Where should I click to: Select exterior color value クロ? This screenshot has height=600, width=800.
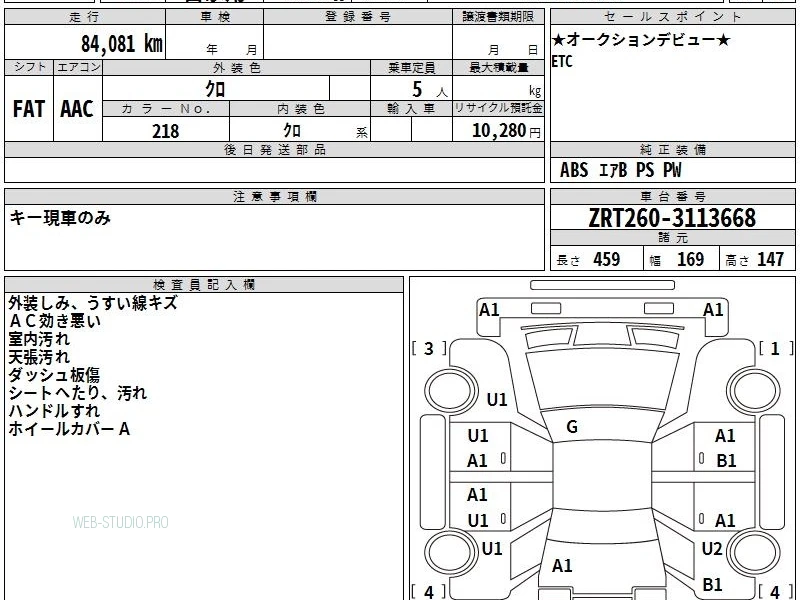click(x=215, y=89)
